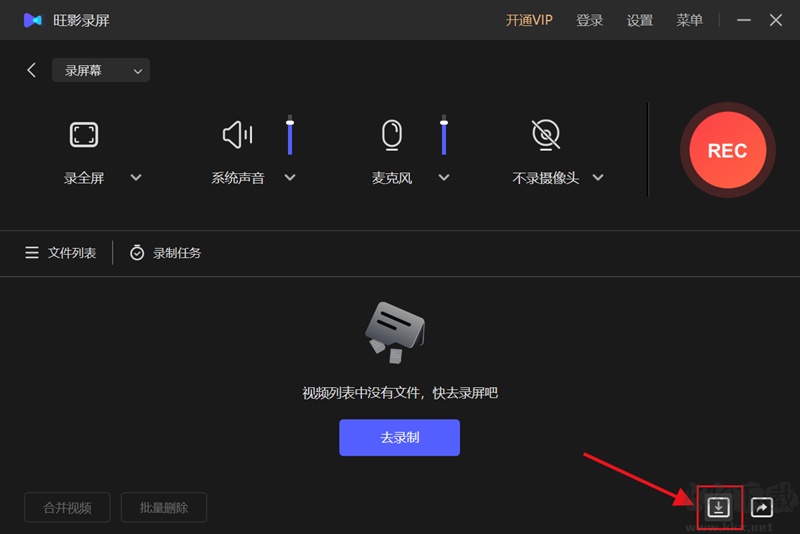Click the 麦克风 label
This screenshot has height=534, width=800.
[x=392, y=178]
